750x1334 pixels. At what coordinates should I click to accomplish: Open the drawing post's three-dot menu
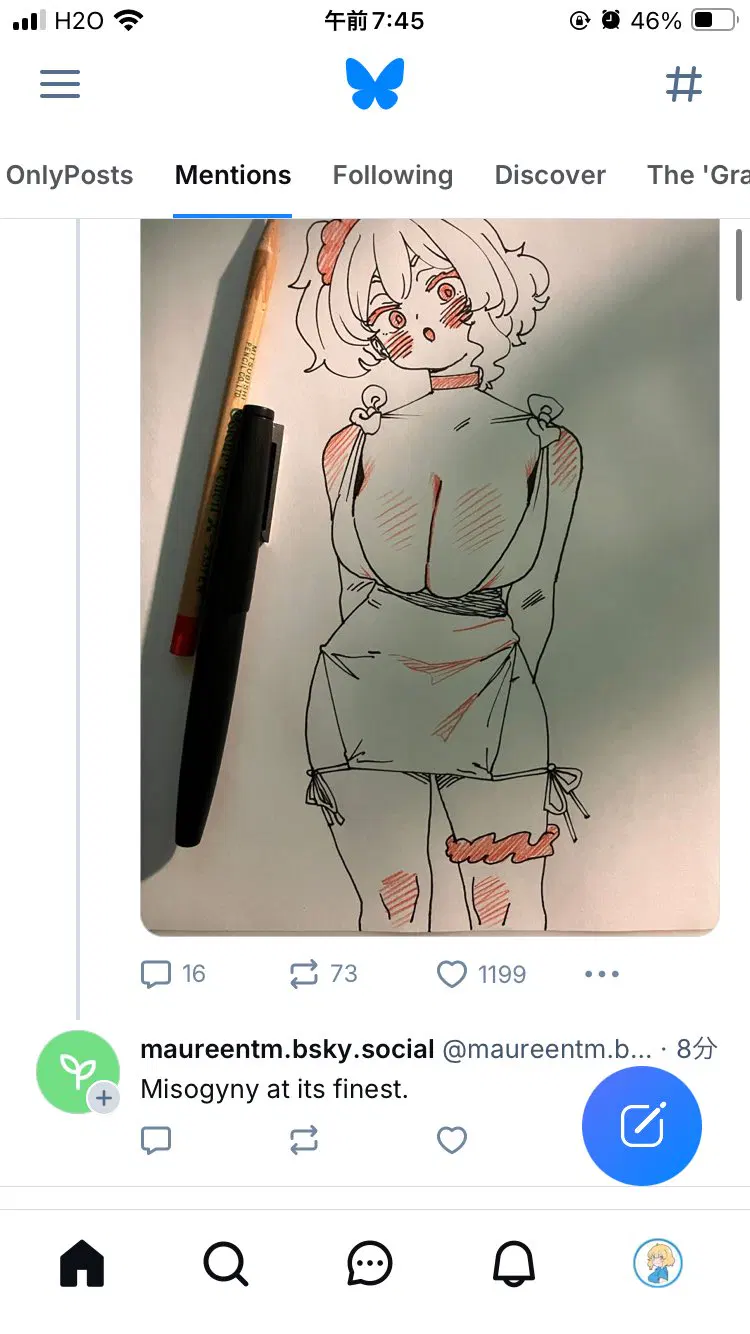pyautogui.click(x=601, y=974)
